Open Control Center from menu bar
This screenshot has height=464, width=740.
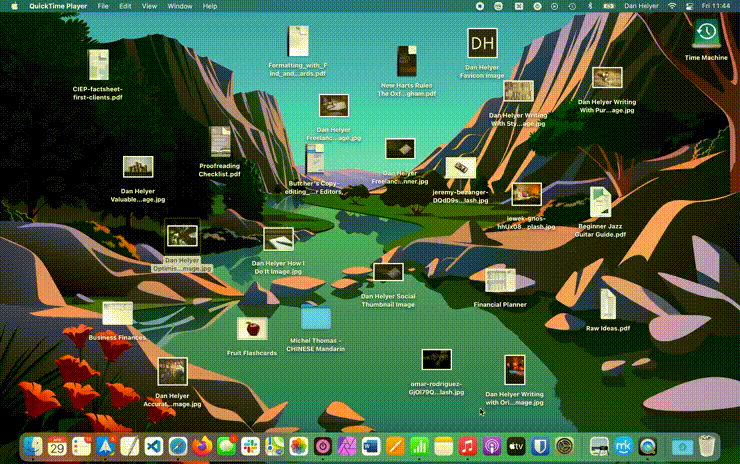(x=690, y=6)
